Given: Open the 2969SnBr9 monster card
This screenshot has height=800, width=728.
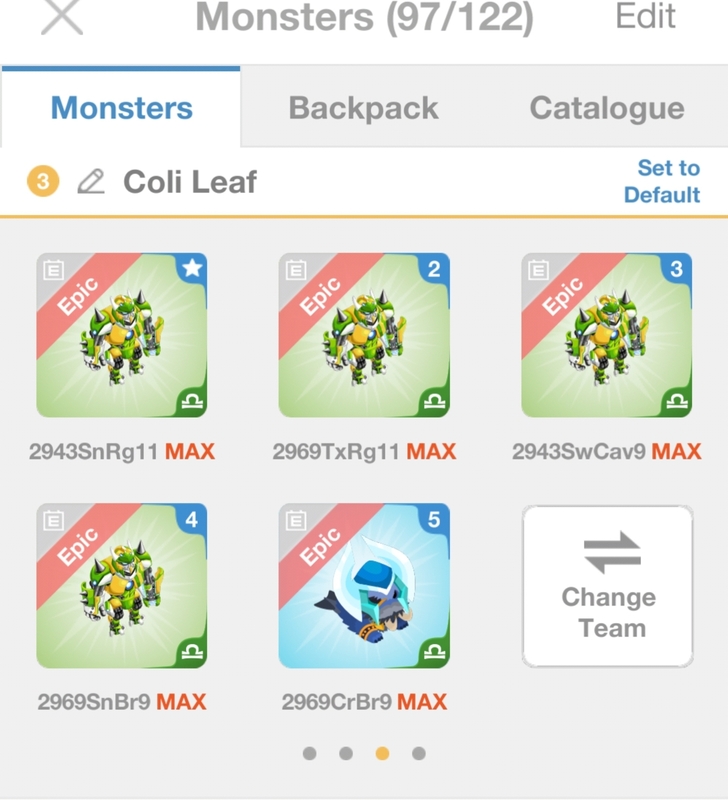Looking at the screenshot, I should click(121, 585).
